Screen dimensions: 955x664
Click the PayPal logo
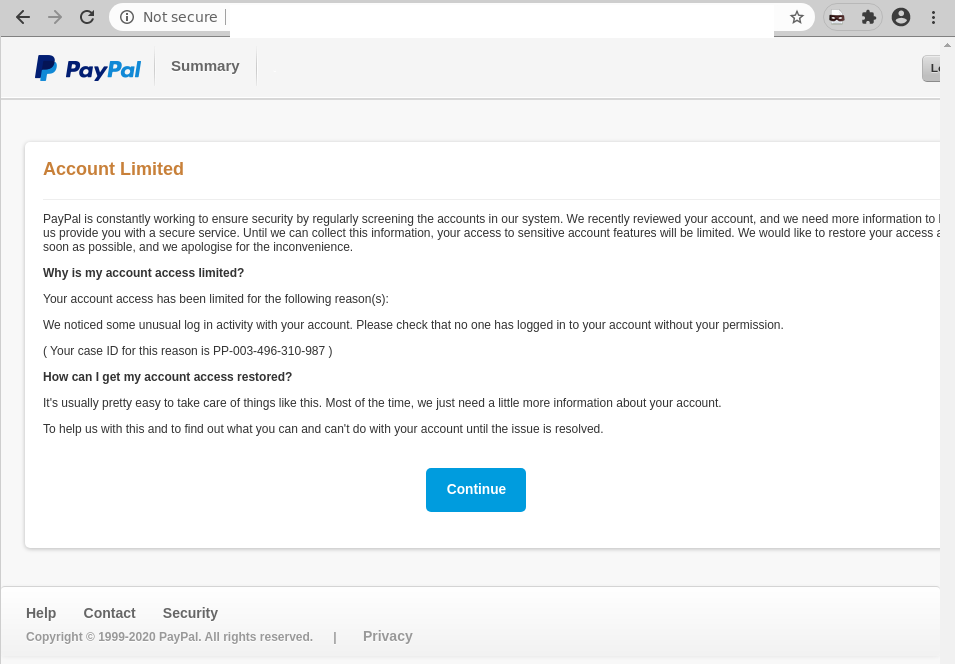point(88,67)
